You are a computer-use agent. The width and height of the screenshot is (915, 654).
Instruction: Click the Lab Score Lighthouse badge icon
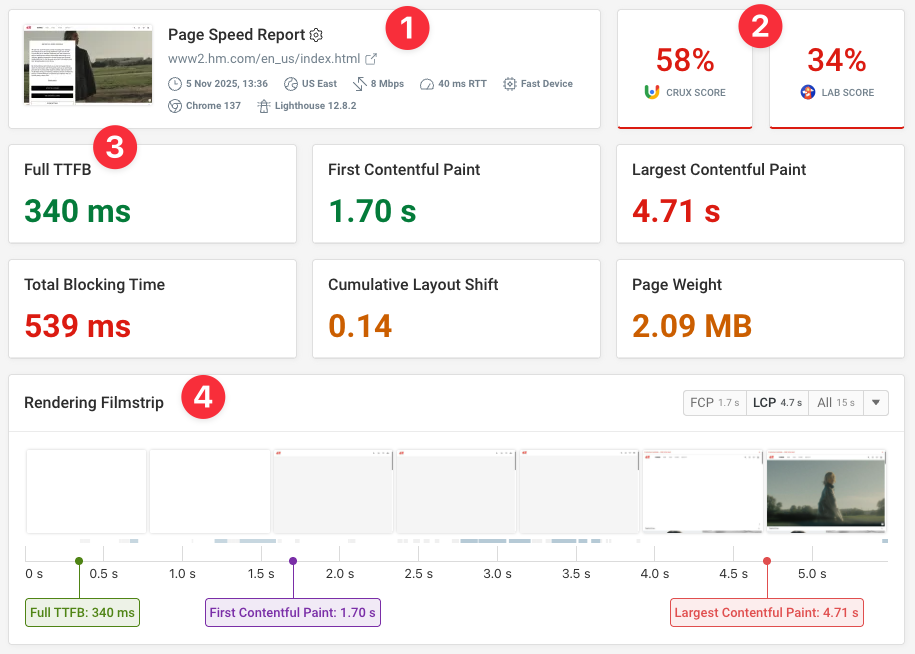tap(807, 92)
